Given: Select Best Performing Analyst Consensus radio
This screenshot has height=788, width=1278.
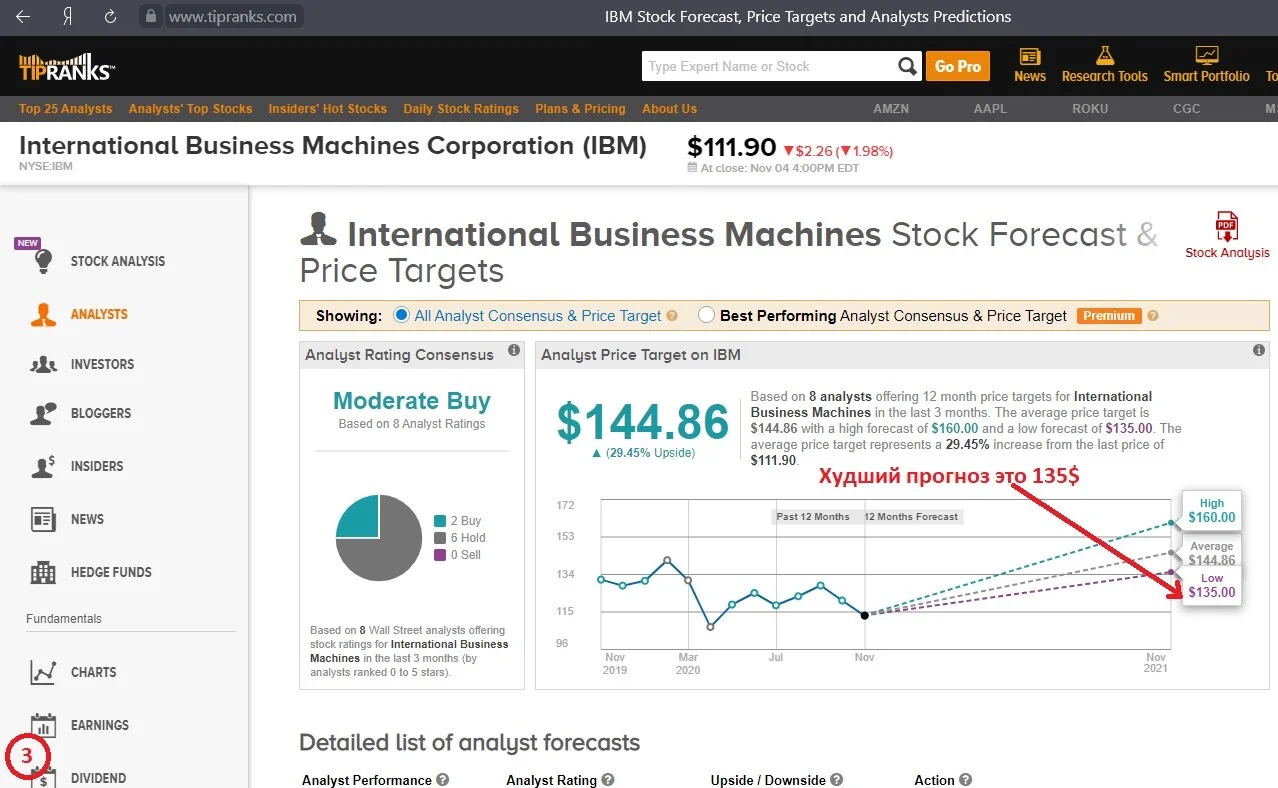Looking at the screenshot, I should [x=706, y=315].
